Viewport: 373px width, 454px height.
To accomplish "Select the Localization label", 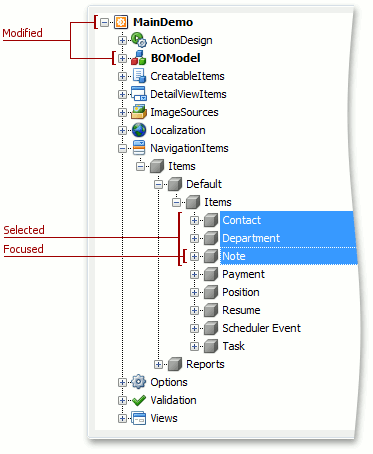I will (x=178, y=130).
